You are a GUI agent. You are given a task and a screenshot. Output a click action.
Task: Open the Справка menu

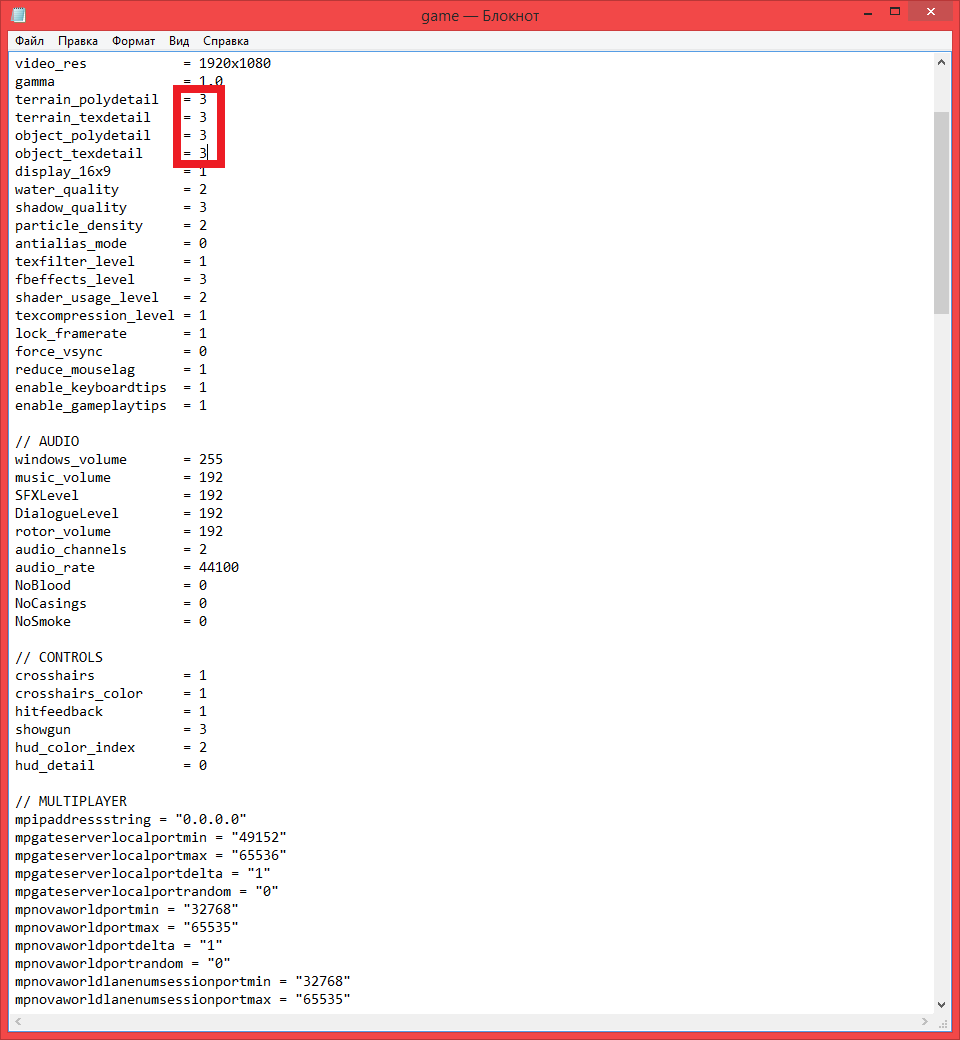click(x=226, y=41)
